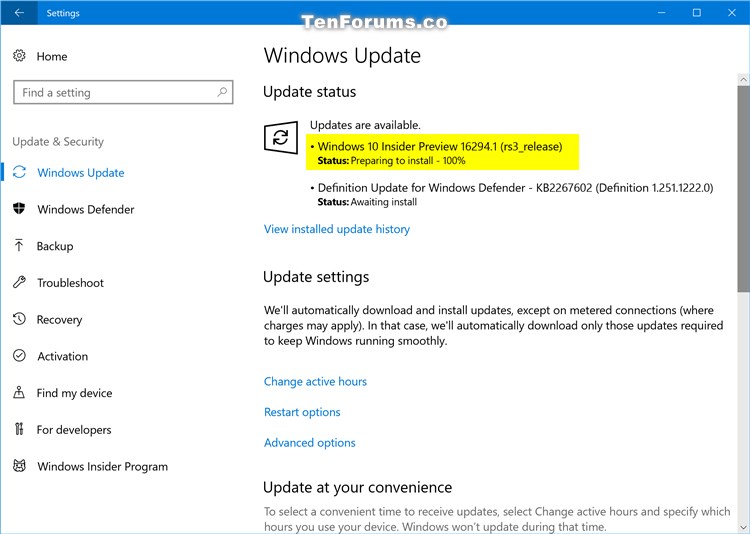
Task: Click the Update status heading
Action: coord(309,92)
